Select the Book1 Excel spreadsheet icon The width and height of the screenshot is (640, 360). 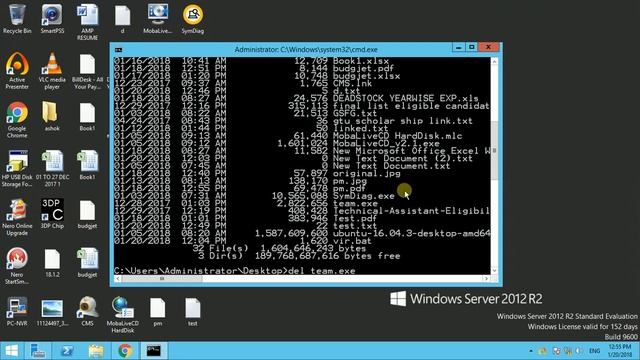(87, 165)
